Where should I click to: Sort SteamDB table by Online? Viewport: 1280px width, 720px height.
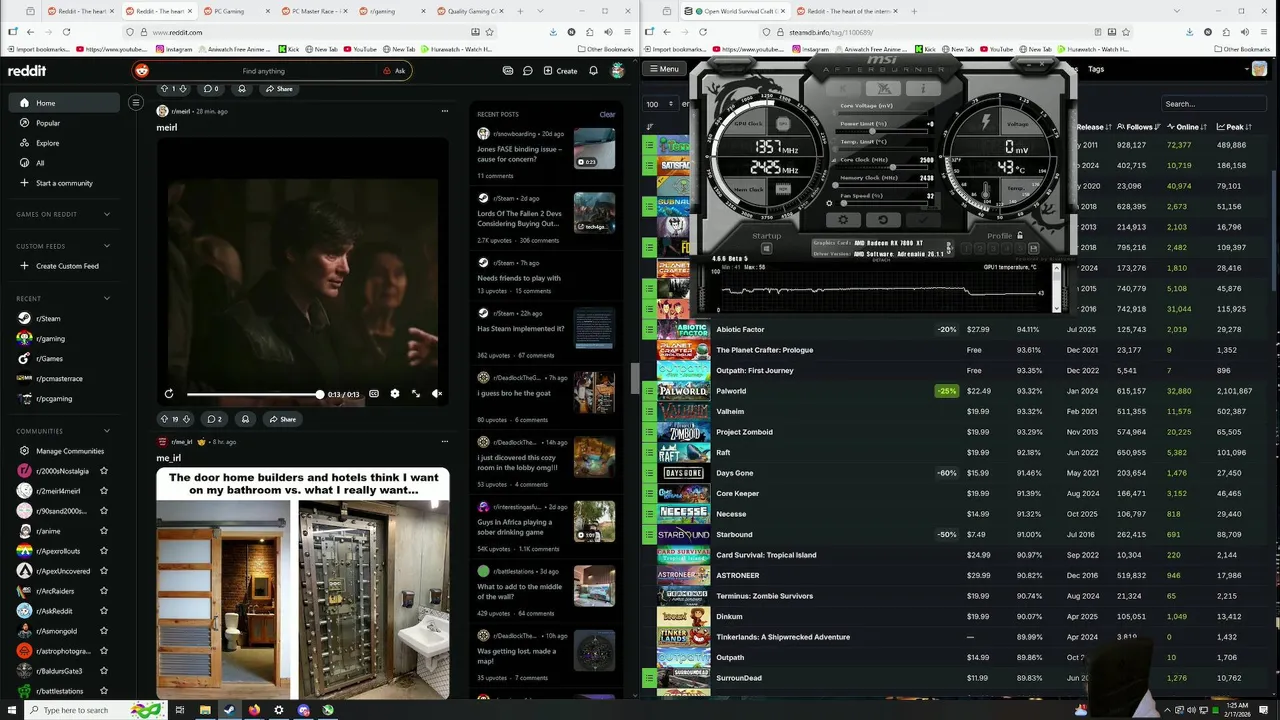[1187, 127]
